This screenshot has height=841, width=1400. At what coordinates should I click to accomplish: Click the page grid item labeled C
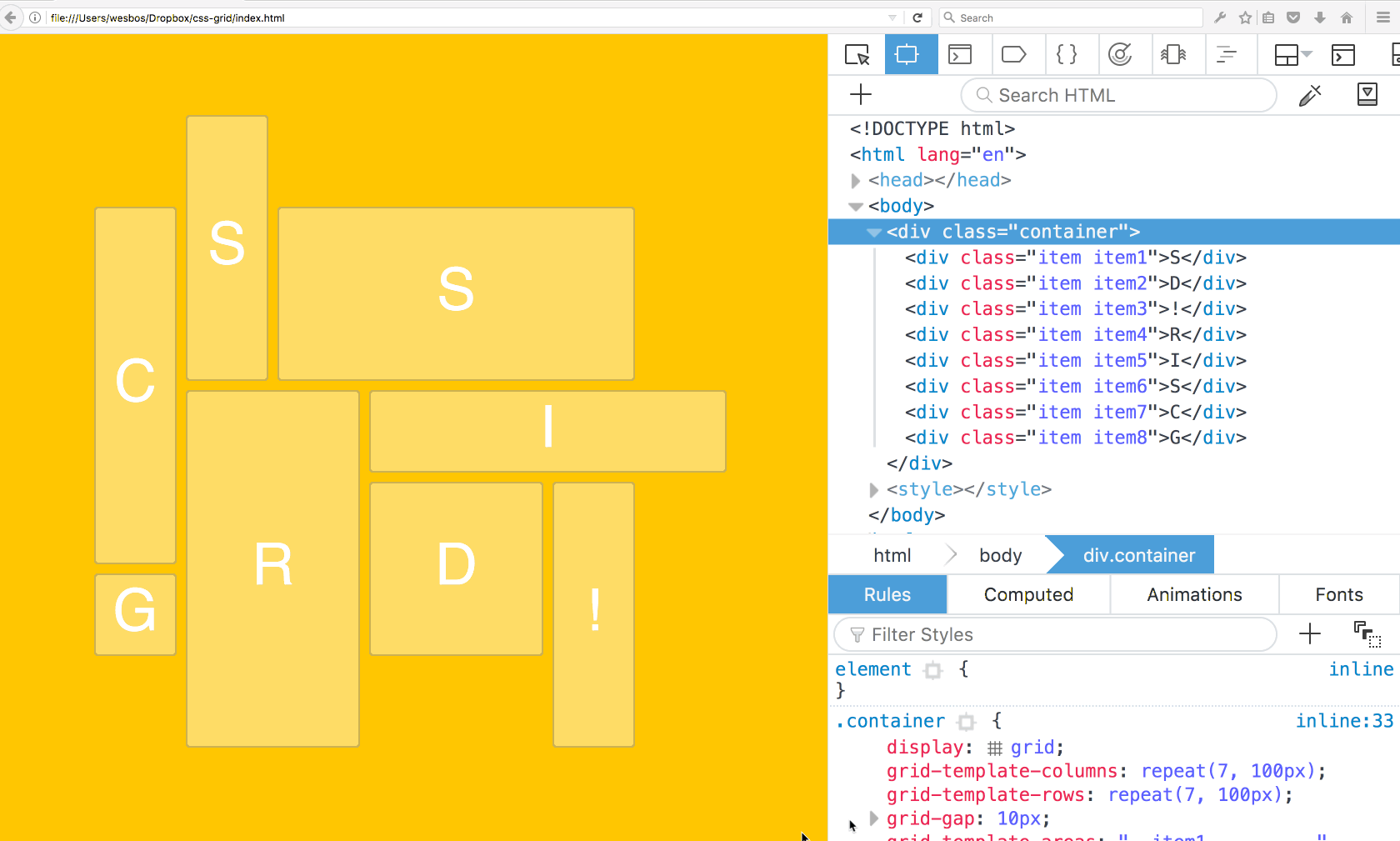tap(135, 385)
